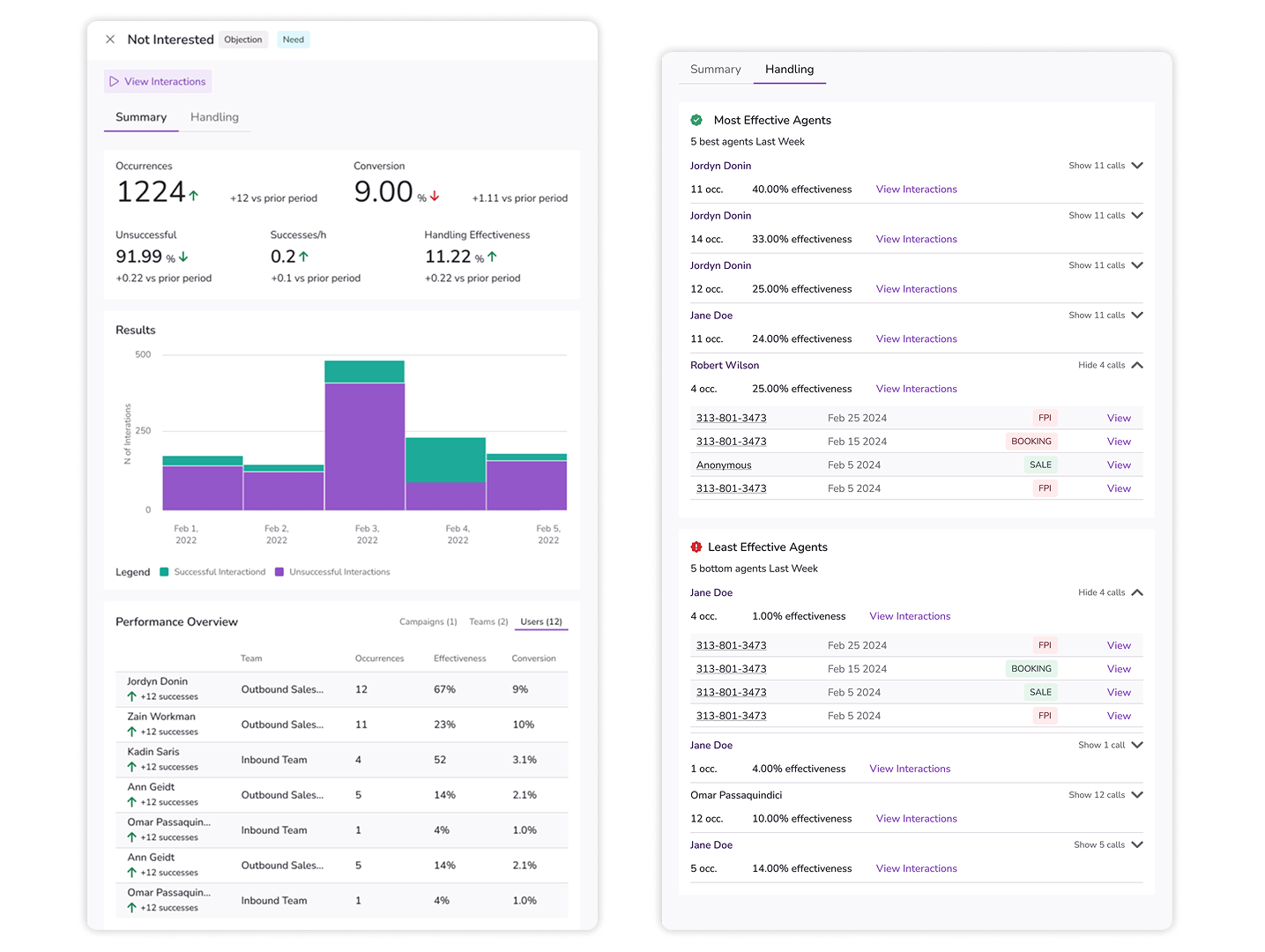
Task: Collapse Robert Wilson's Hide 4 calls chevron
Action: point(1137,365)
